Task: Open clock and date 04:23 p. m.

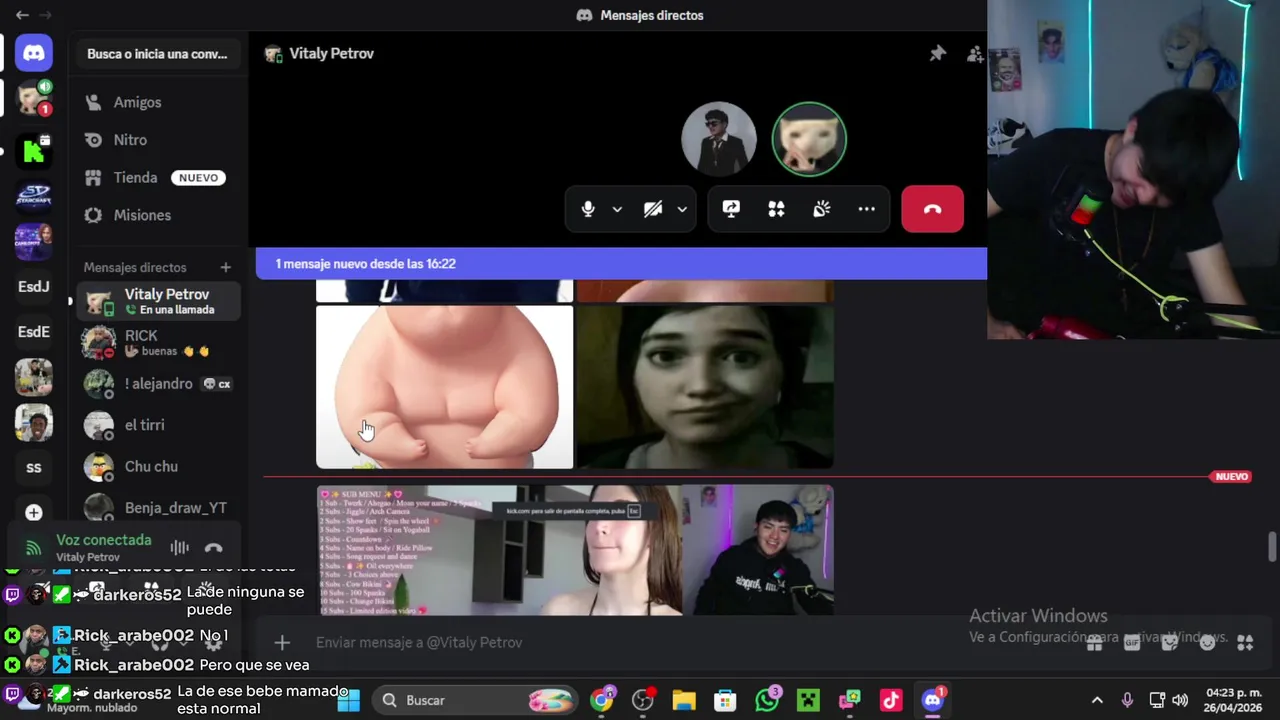Action: tap(1234, 700)
